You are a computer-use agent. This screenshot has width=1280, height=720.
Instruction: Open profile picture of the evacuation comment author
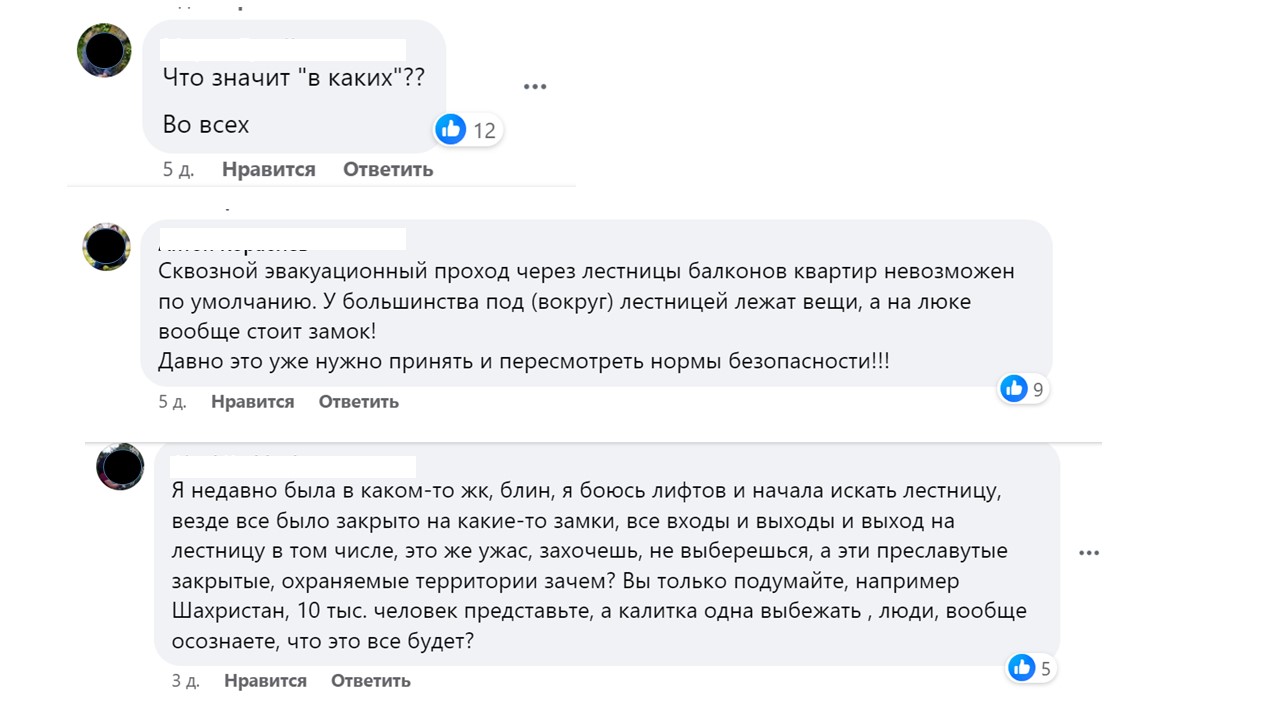[x=107, y=246]
